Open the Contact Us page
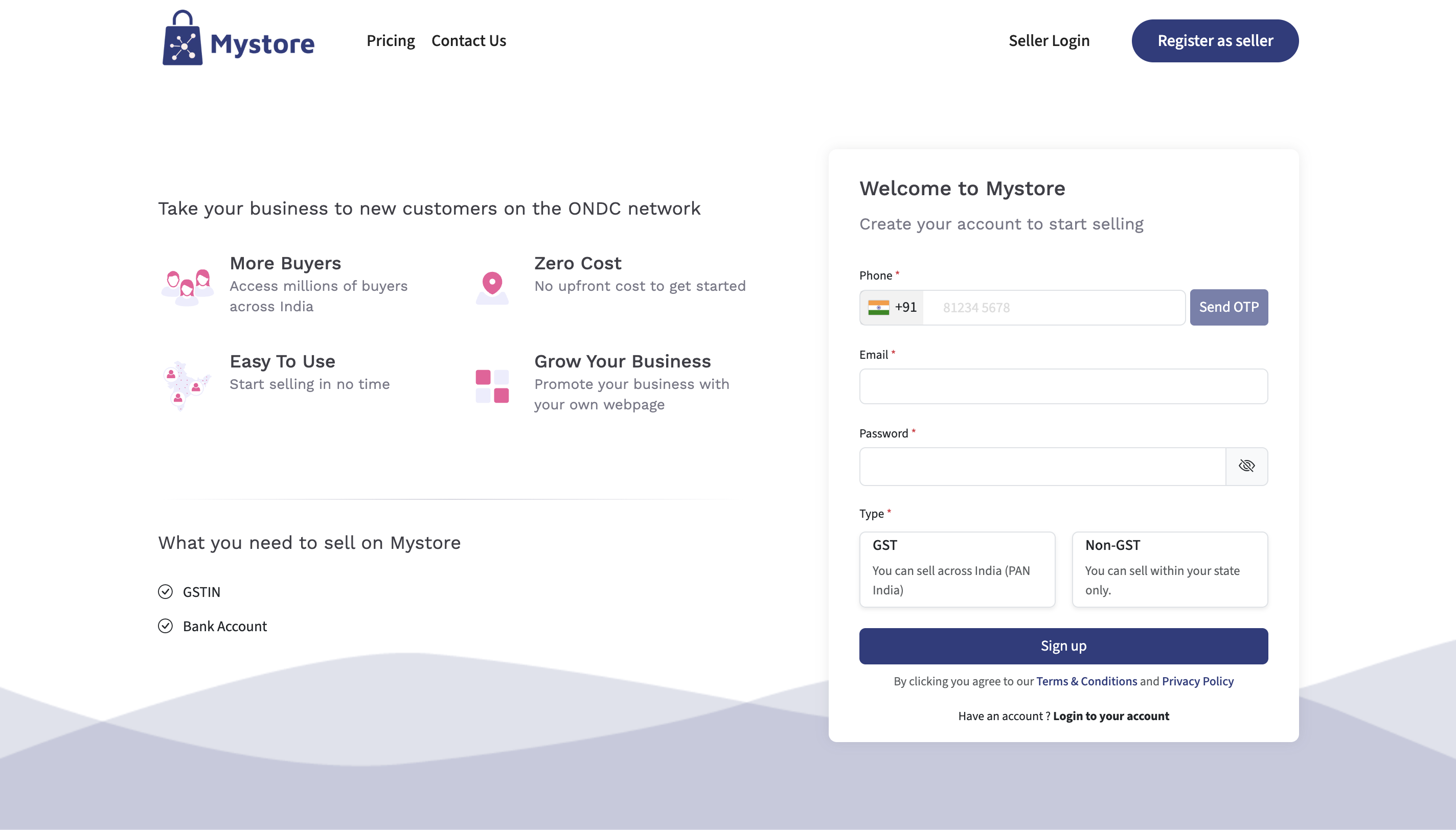The height and width of the screenshot is (830, 1456). click(x=469, y=40)
